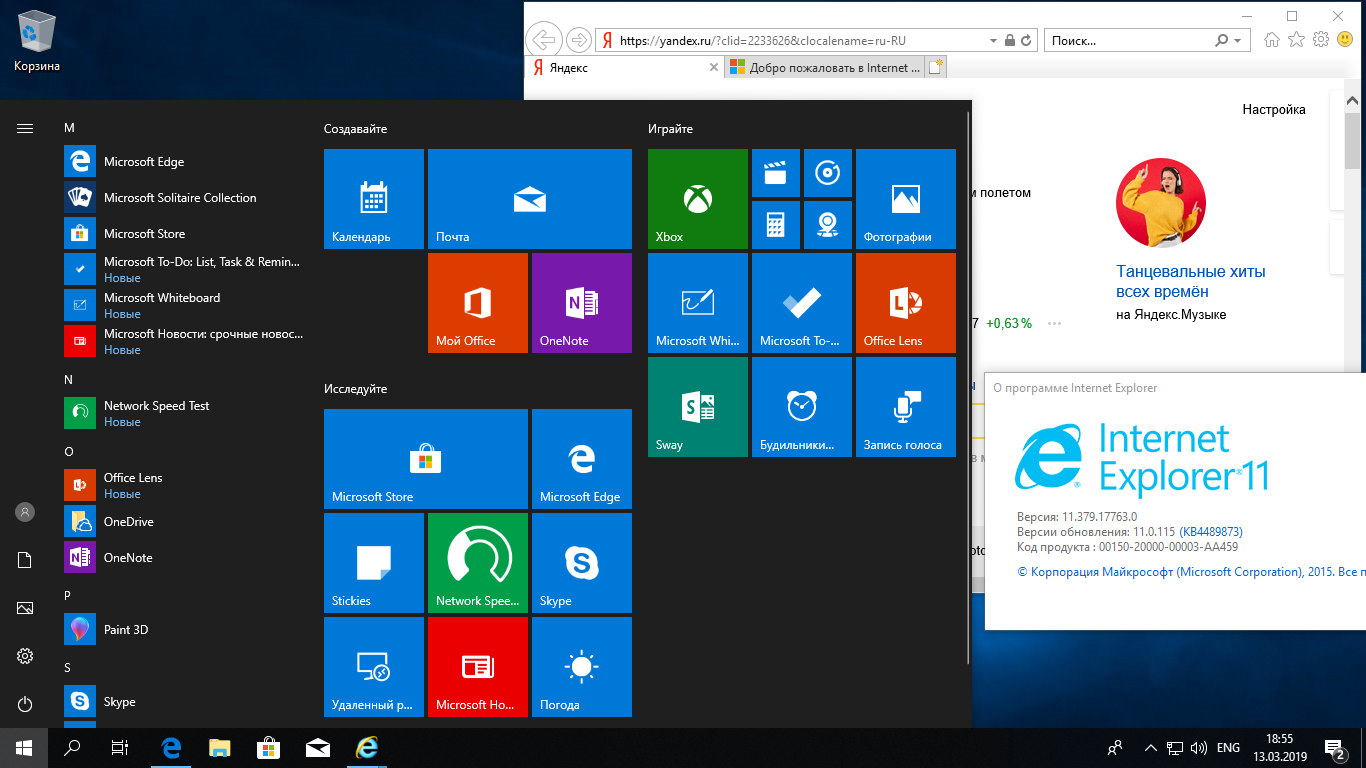
Task: Launch Paint 3D
Action: point(183,629)
